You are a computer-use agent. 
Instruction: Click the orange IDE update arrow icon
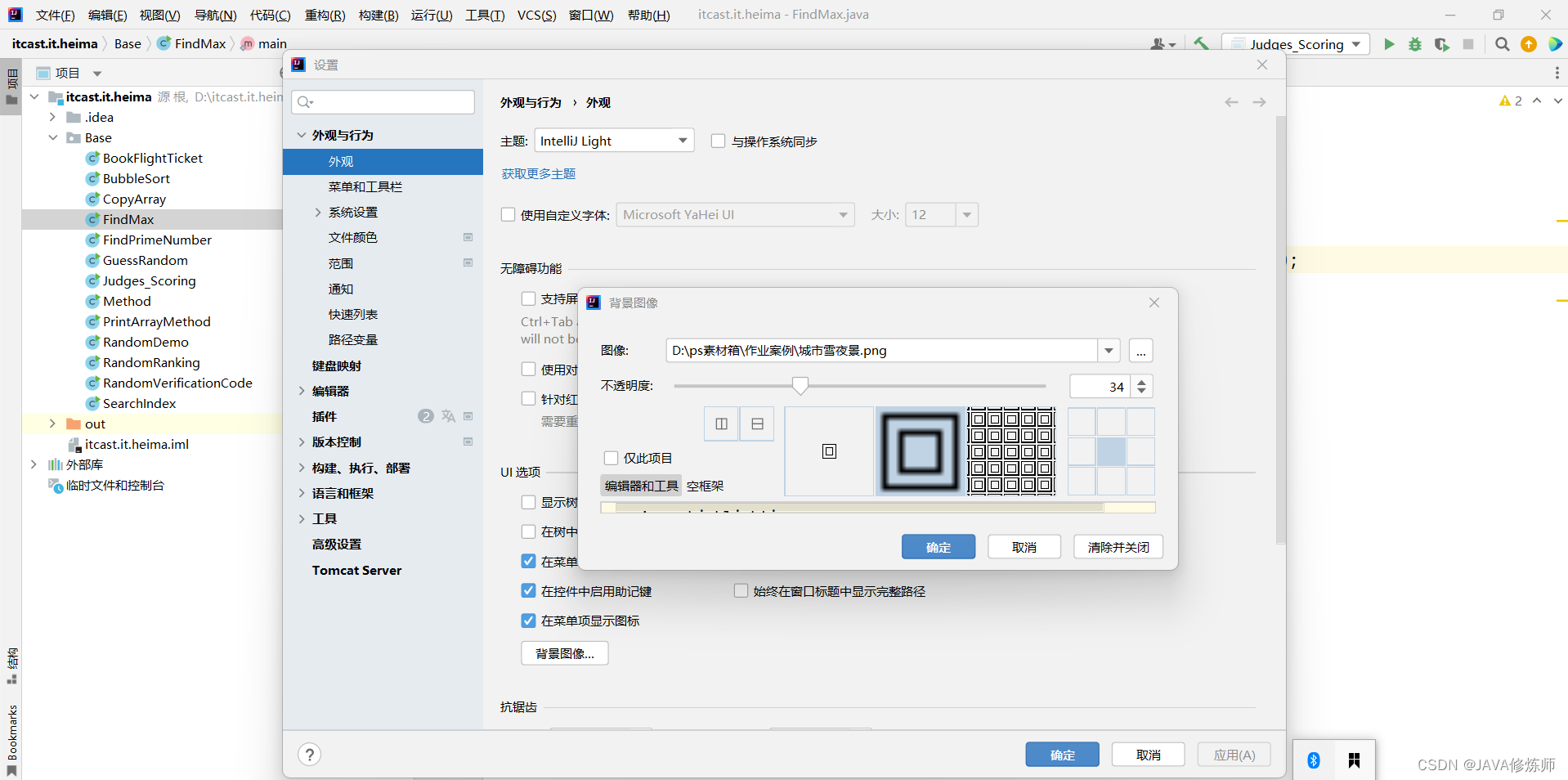pyautogui.click(x=1529, y=44)
